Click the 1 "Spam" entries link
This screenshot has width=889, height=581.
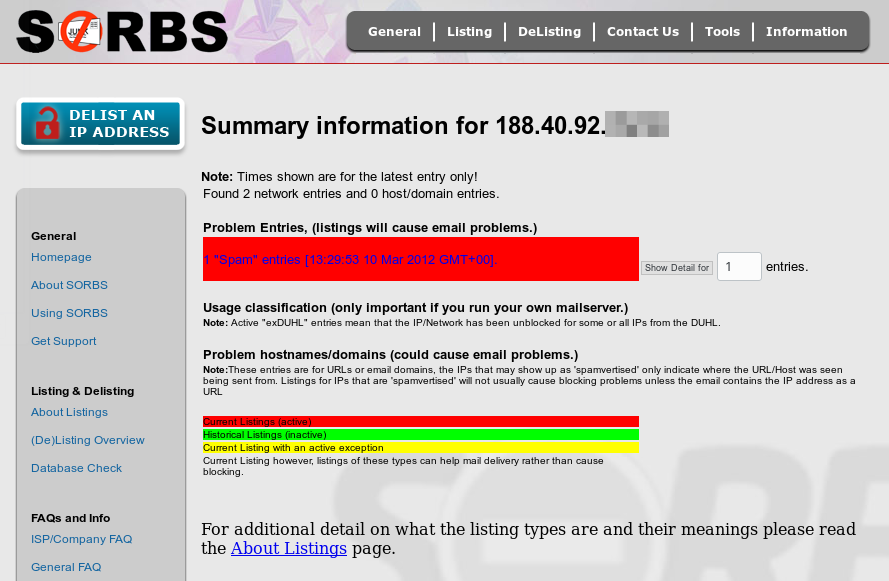[350, 260]
